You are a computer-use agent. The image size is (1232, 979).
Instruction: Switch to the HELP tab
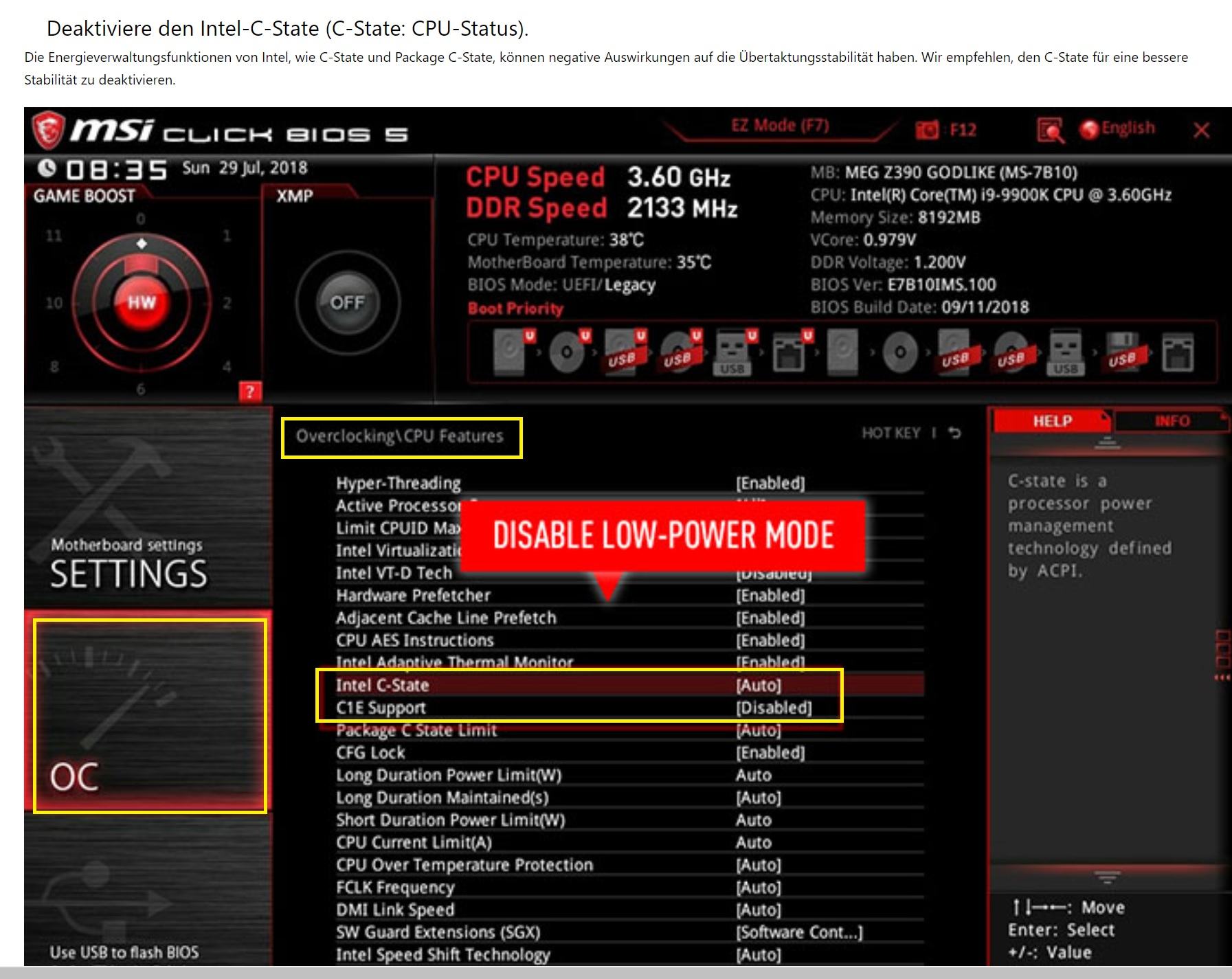(x=1052, y=421)
